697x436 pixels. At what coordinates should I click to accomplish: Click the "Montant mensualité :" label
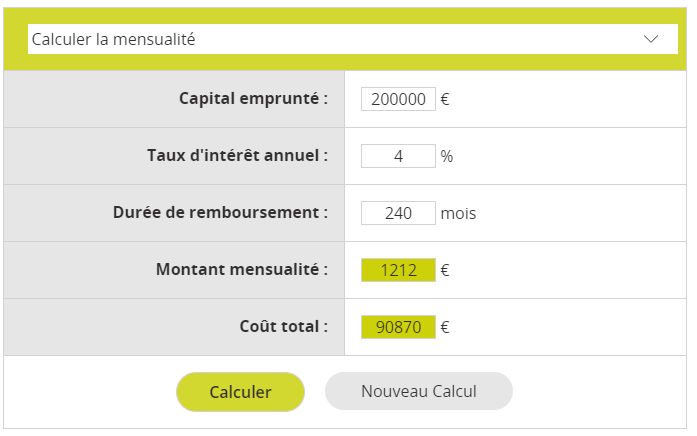pos(242,269)
